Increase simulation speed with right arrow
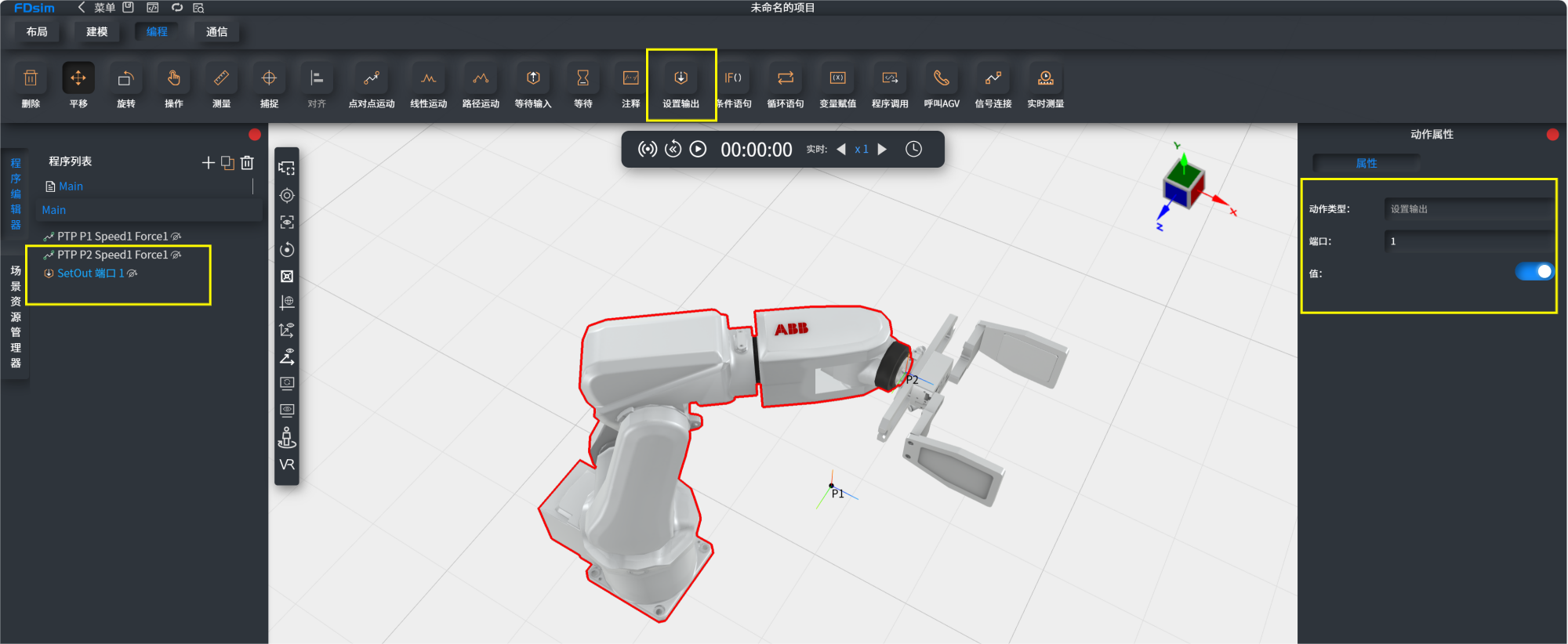The height and width of the screenshot is (644, 1568). (882, 150)
